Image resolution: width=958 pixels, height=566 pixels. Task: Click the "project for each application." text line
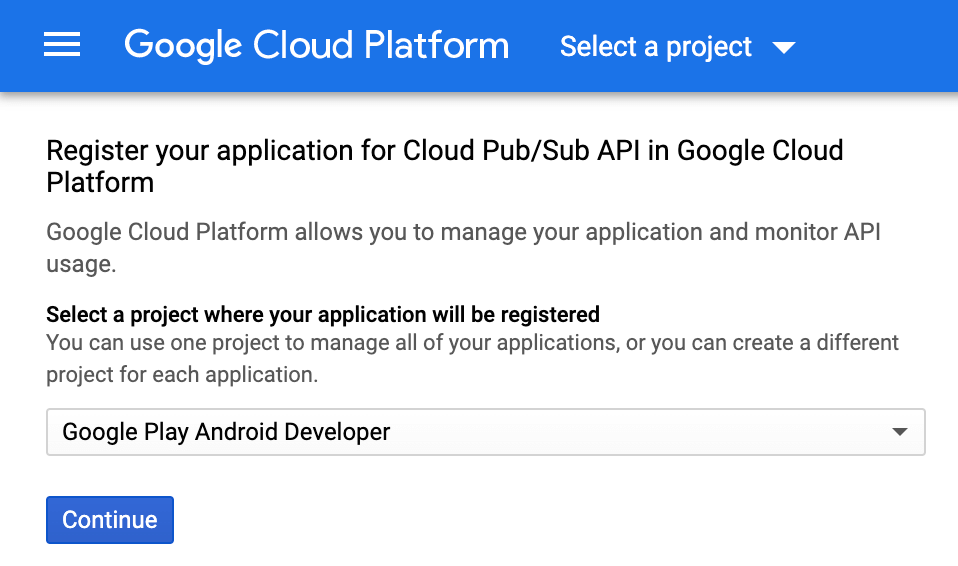[x=182, y=375]
